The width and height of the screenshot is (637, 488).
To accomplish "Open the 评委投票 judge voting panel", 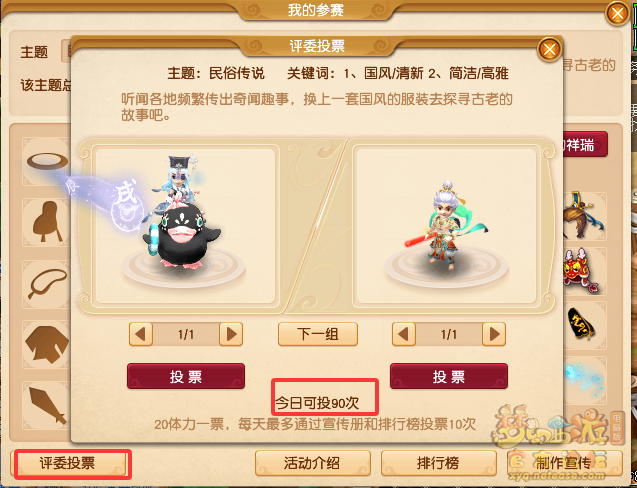I will point(67,463).
